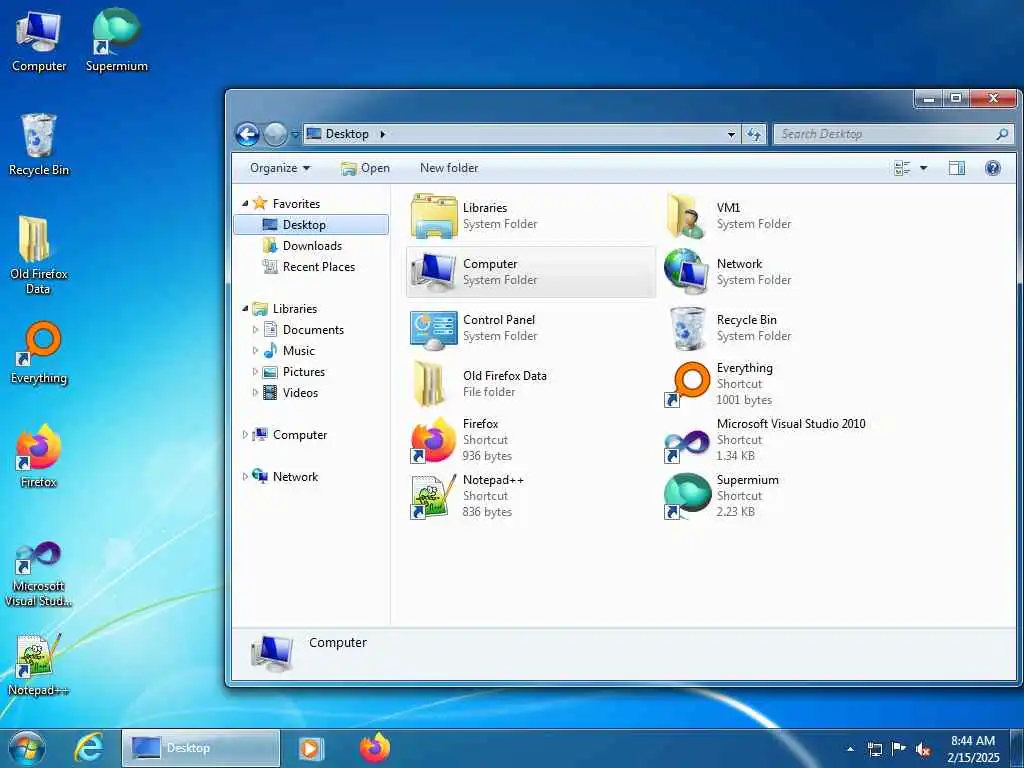
Task: Expand the Videos library node
Action: click(255, 392)
